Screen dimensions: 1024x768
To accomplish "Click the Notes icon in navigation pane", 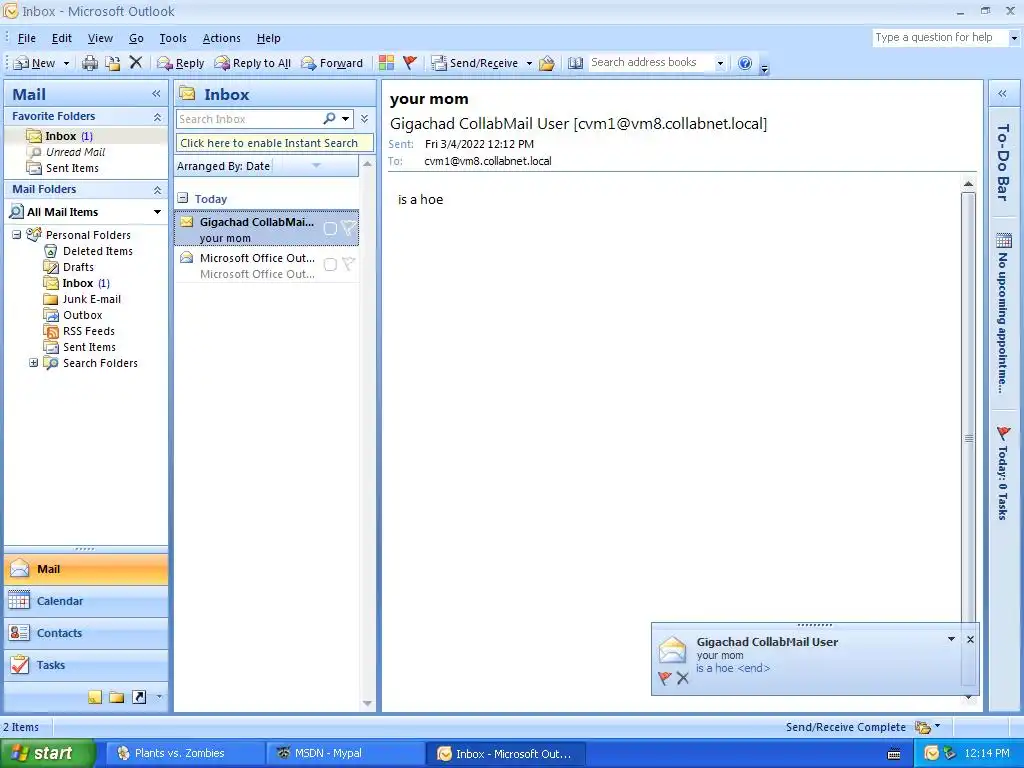I will tap(95, 697).
